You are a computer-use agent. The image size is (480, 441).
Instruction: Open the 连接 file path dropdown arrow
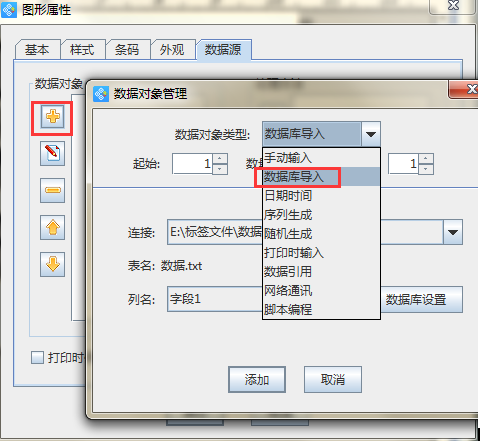coord(453,232)
